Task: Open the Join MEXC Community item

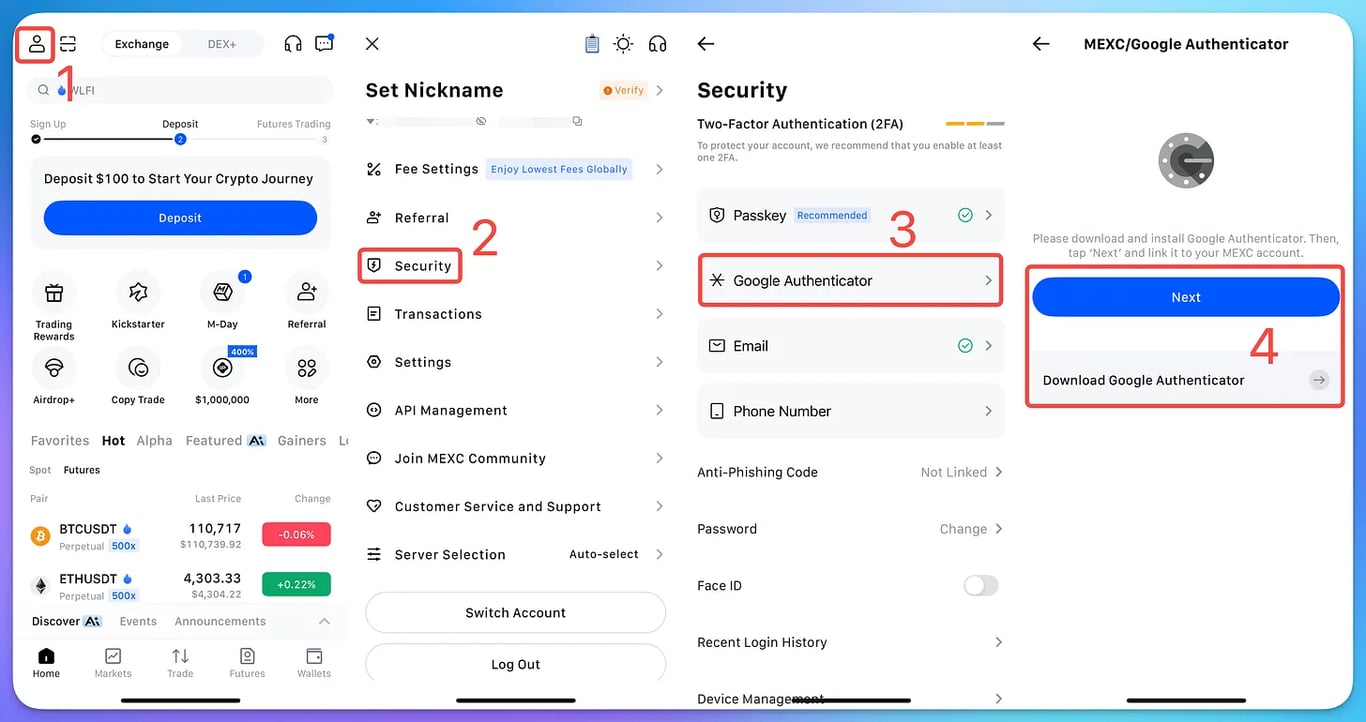Action: [x=515, y=458]
